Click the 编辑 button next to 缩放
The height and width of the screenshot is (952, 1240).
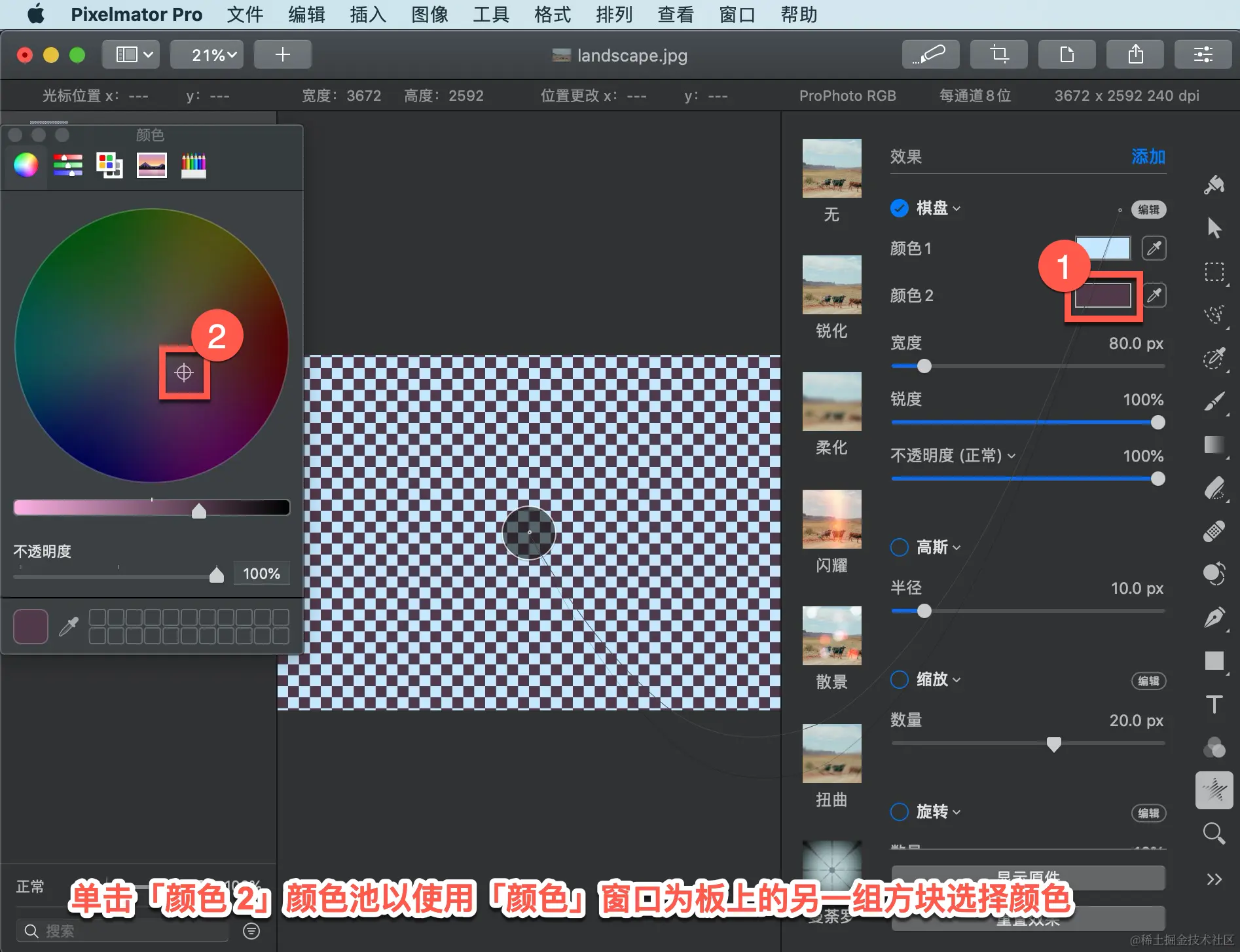click(1148, 681)
